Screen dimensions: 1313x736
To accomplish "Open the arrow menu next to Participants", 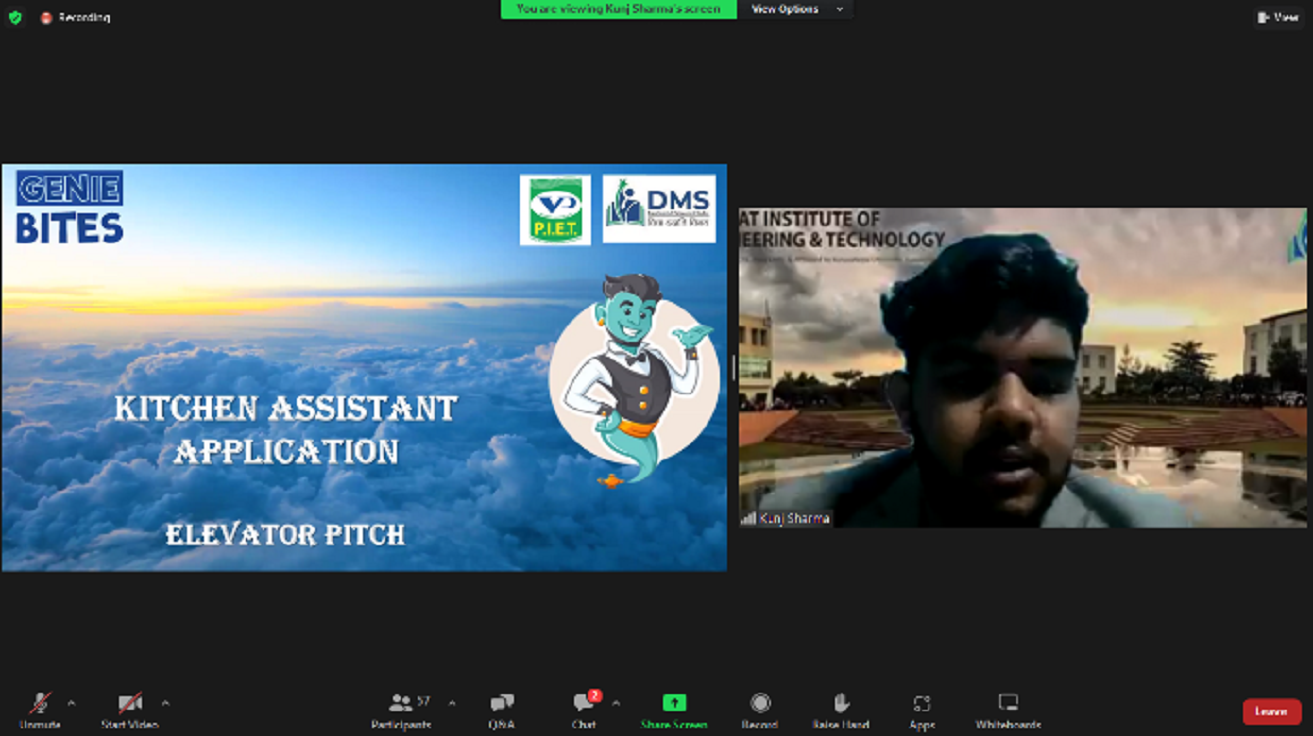I will pyautogui.click(x=452, y=703).
